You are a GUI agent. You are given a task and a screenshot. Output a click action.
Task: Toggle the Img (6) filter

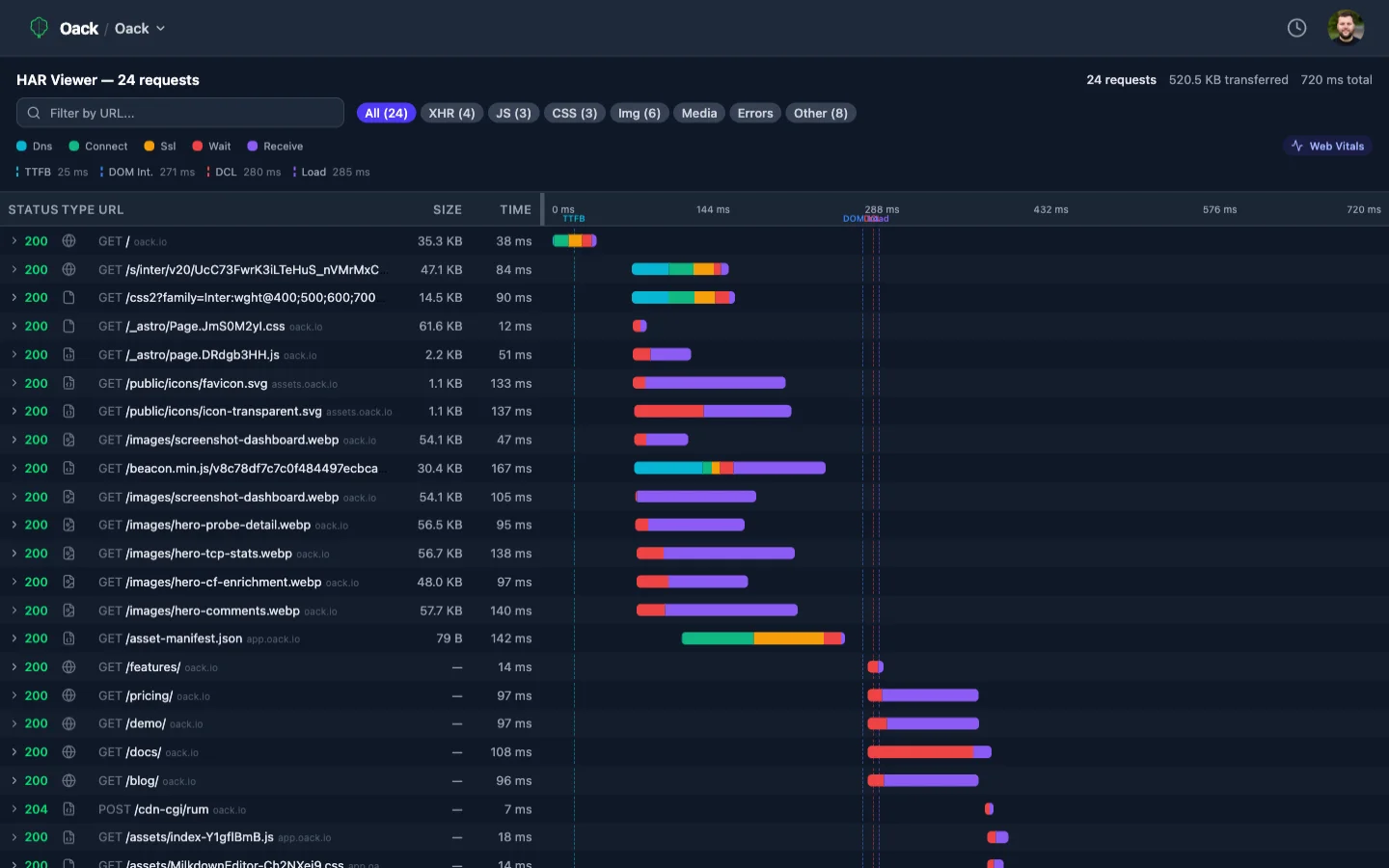tap(639, 113)
